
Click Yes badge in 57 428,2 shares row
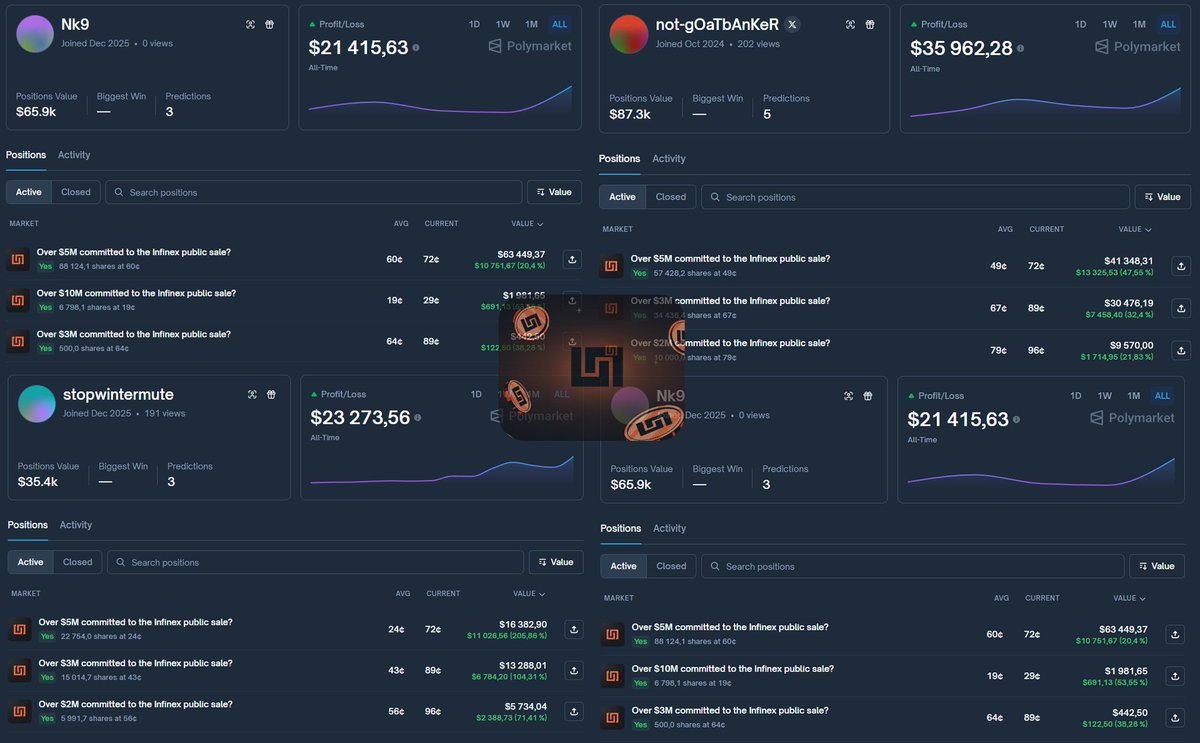(639, 273)
